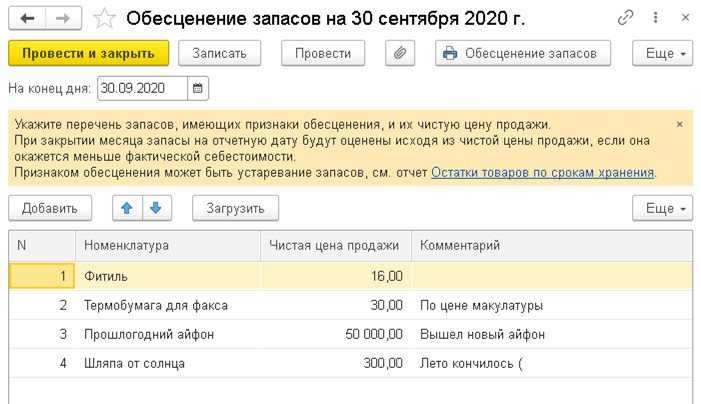This screenshot has height=404, width=701.
Task: Copy link using the chain icon
Action: [625, 18]
